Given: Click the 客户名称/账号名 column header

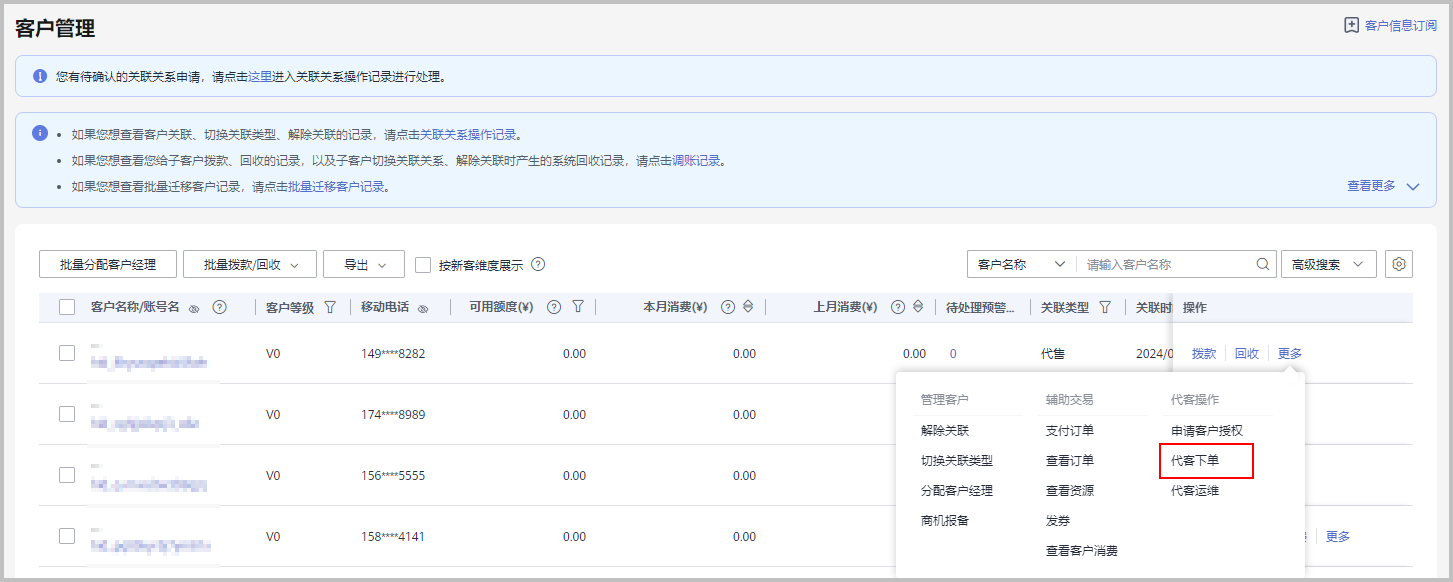Looking at the screenshot, I should [x=135, y=307].
